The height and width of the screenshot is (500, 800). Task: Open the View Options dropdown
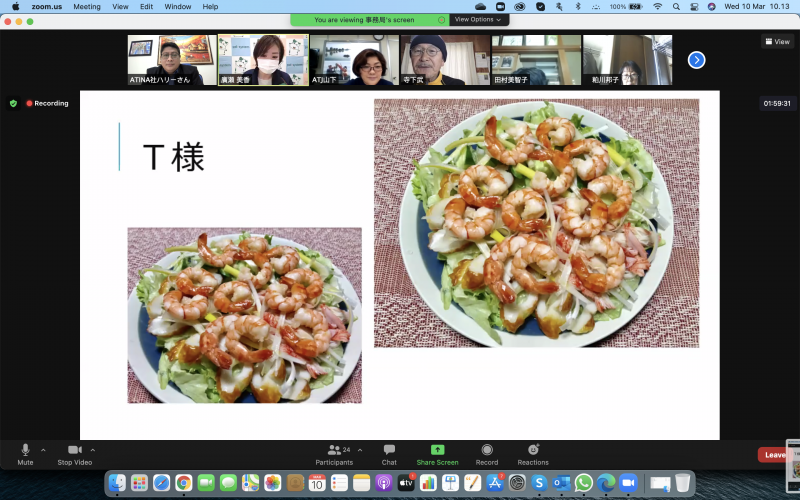point(478,19)
